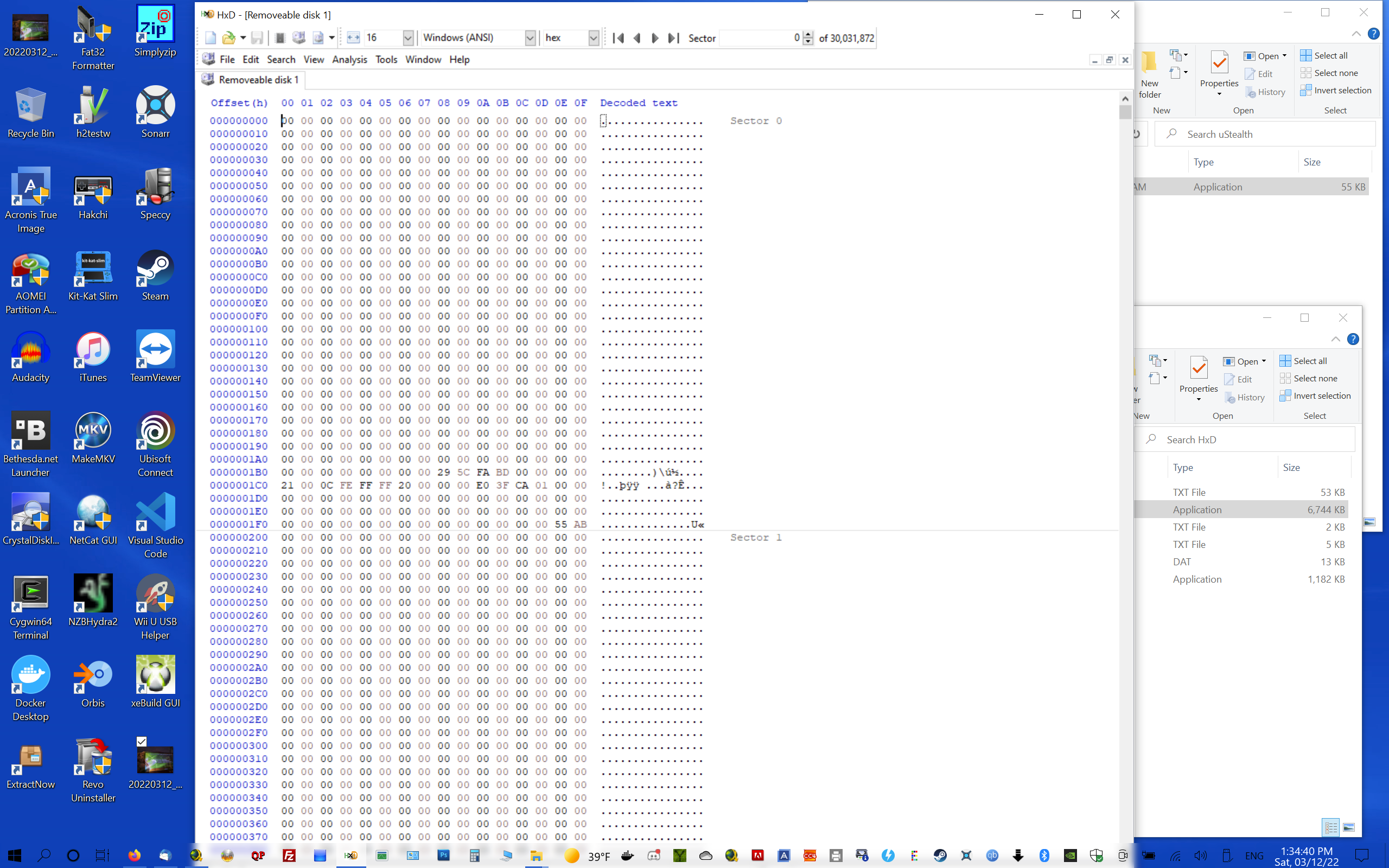Image resolution: width=1389 pixels, height=868 pixels.
Task: Go to the next sector arrow
Action: 655,38
